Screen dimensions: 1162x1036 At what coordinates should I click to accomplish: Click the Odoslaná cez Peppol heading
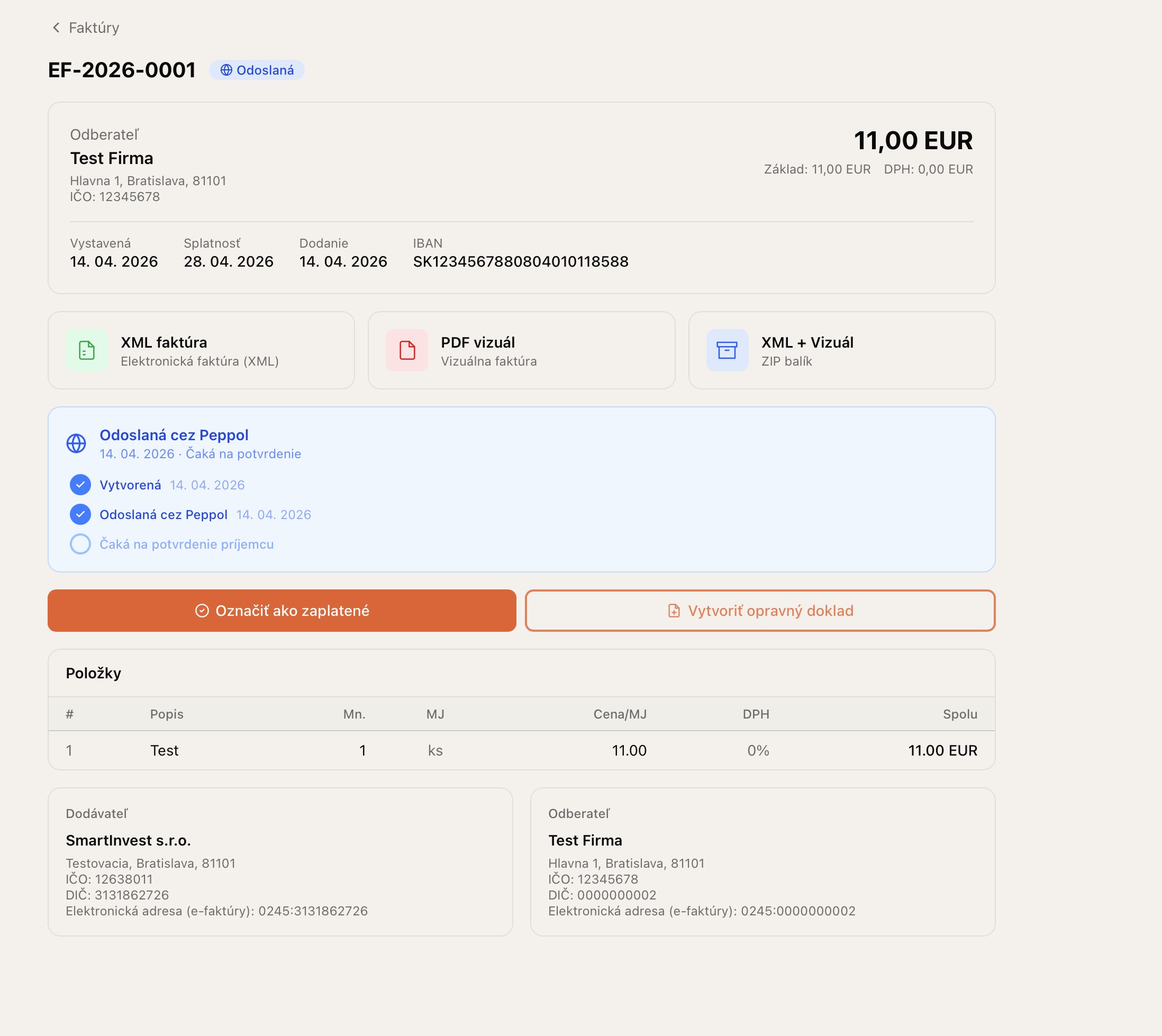pyautogui.click(x=174, y=435)
